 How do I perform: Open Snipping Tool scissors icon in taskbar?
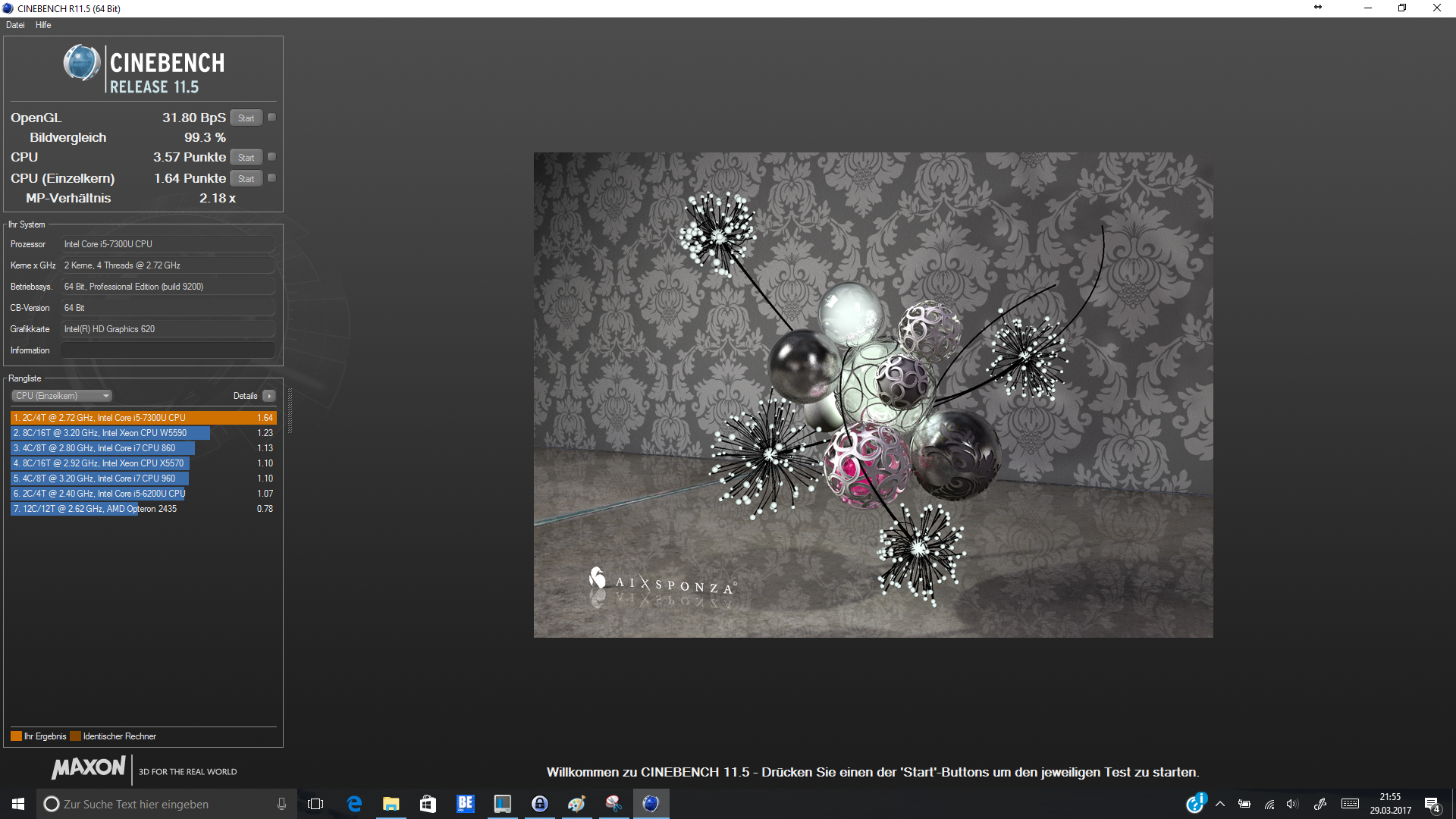[x=613, y=804]
